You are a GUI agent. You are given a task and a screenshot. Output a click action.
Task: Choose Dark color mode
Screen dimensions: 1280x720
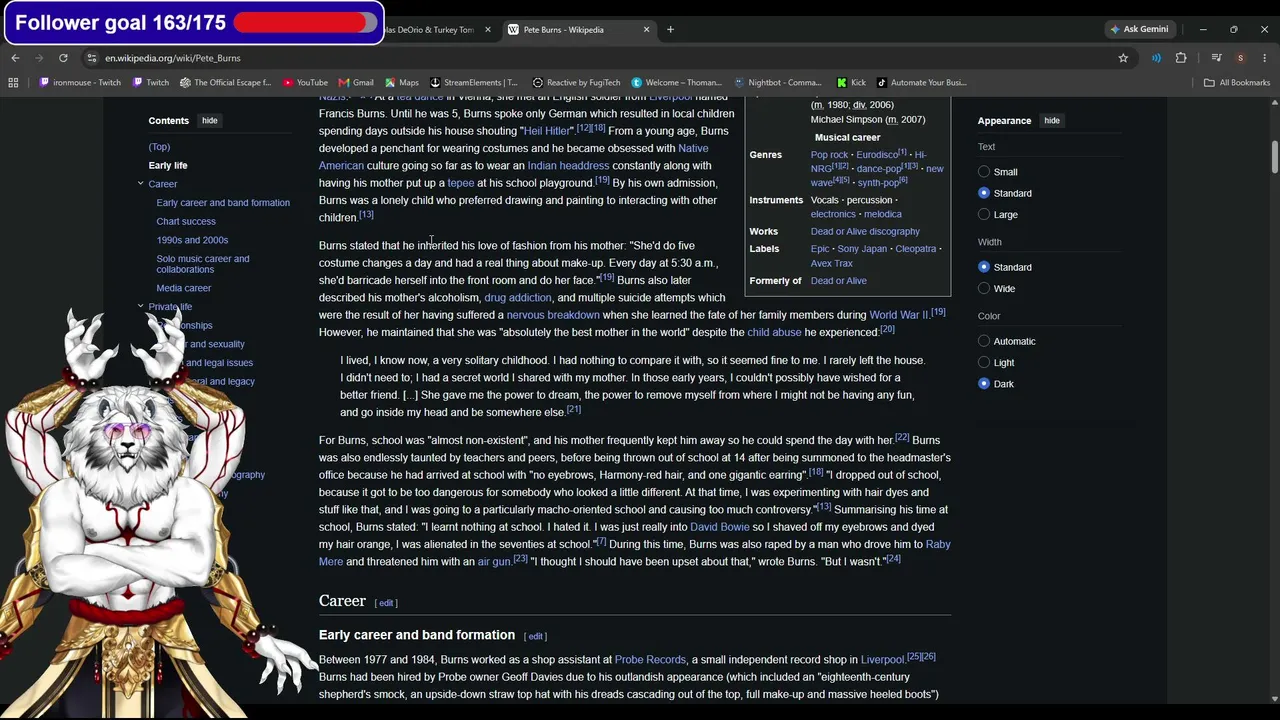pos(984,384)
